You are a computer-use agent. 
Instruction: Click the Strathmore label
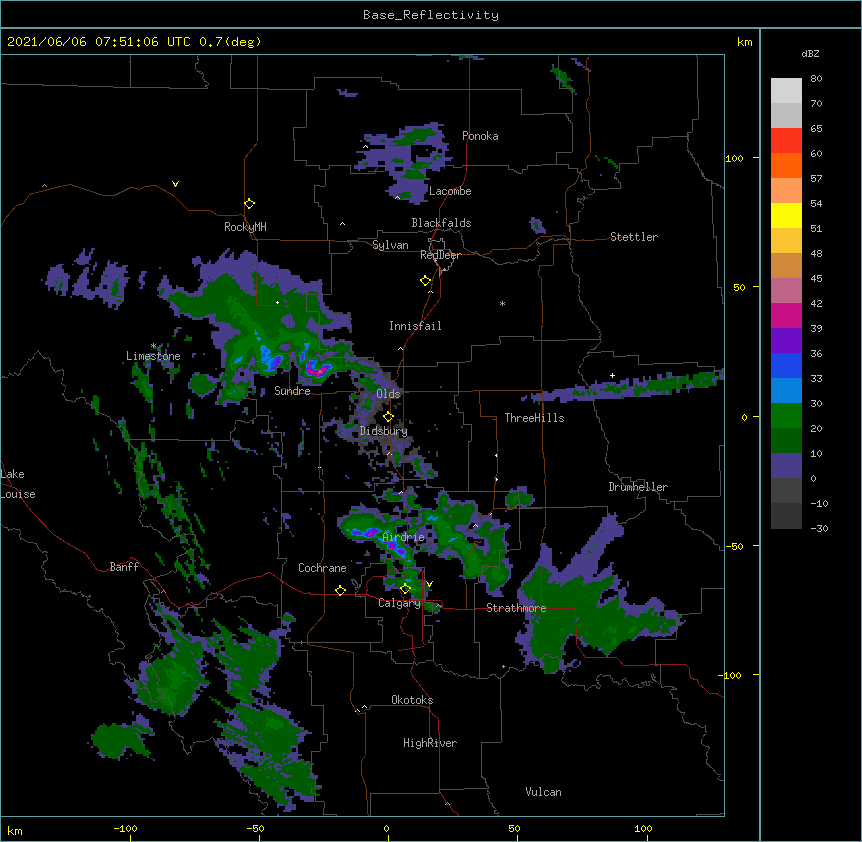tap(516, 608)
